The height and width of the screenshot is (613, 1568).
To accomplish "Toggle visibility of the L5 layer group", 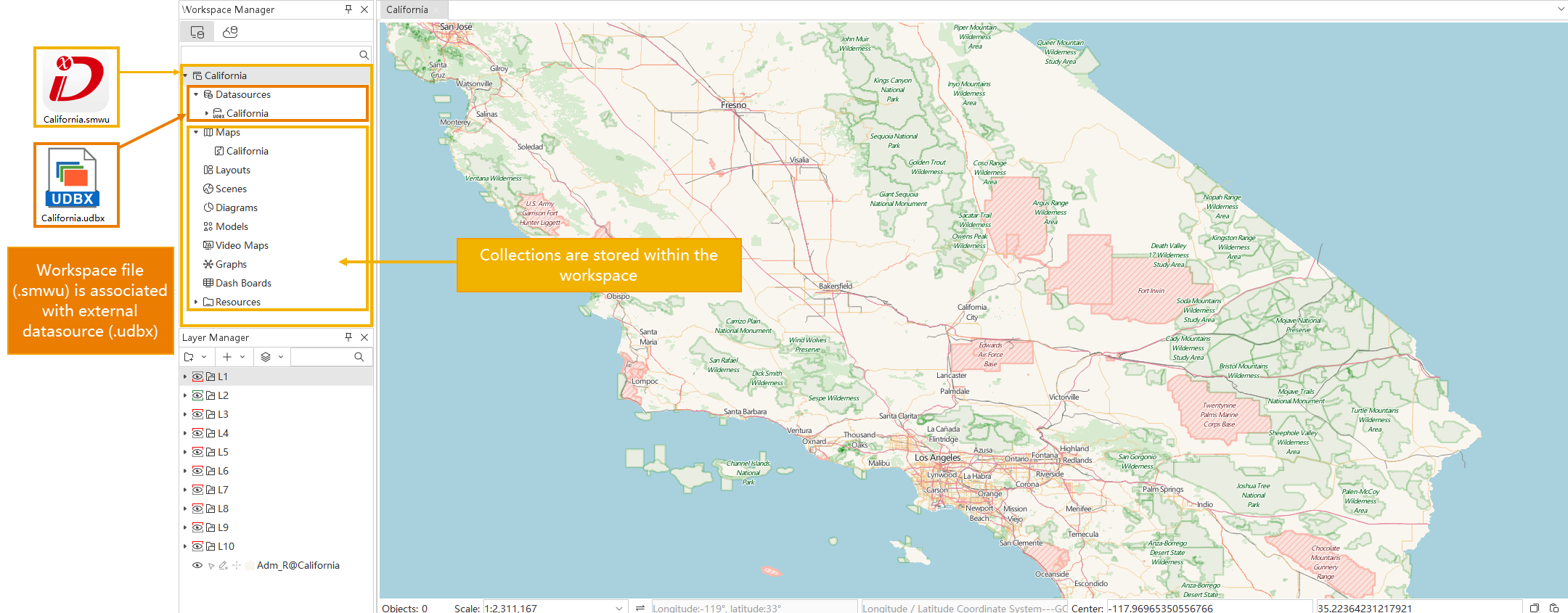I will click(197, 452).
